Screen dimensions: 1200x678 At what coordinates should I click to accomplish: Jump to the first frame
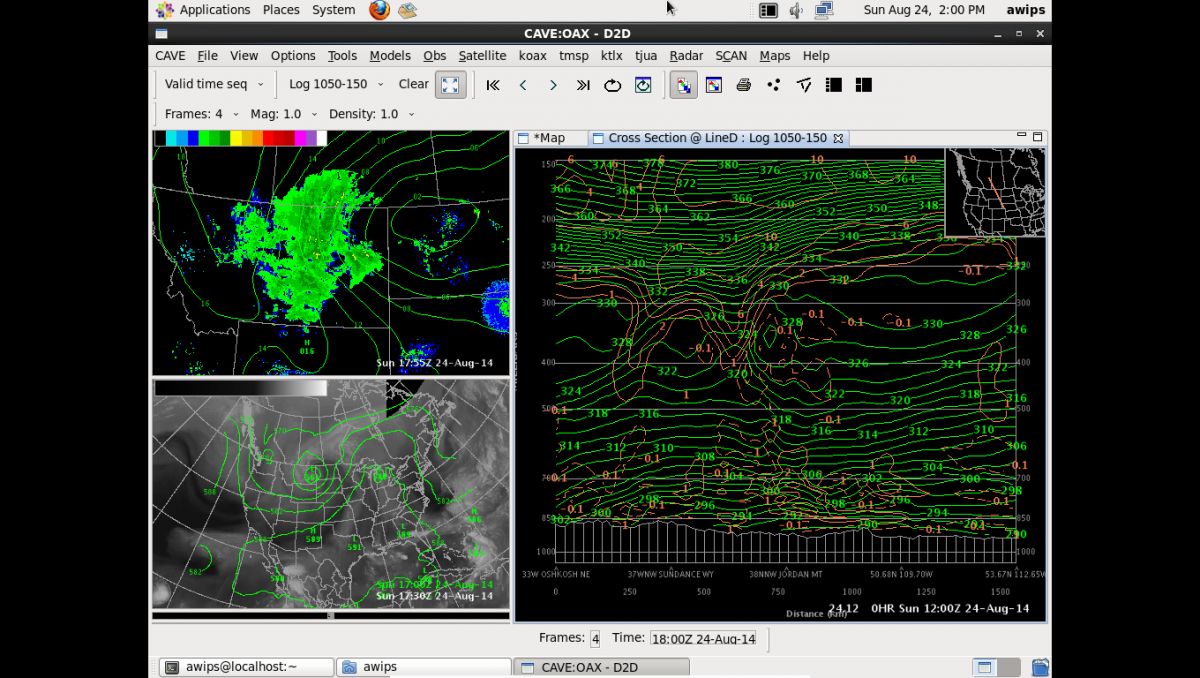click(x=493, y=85)
